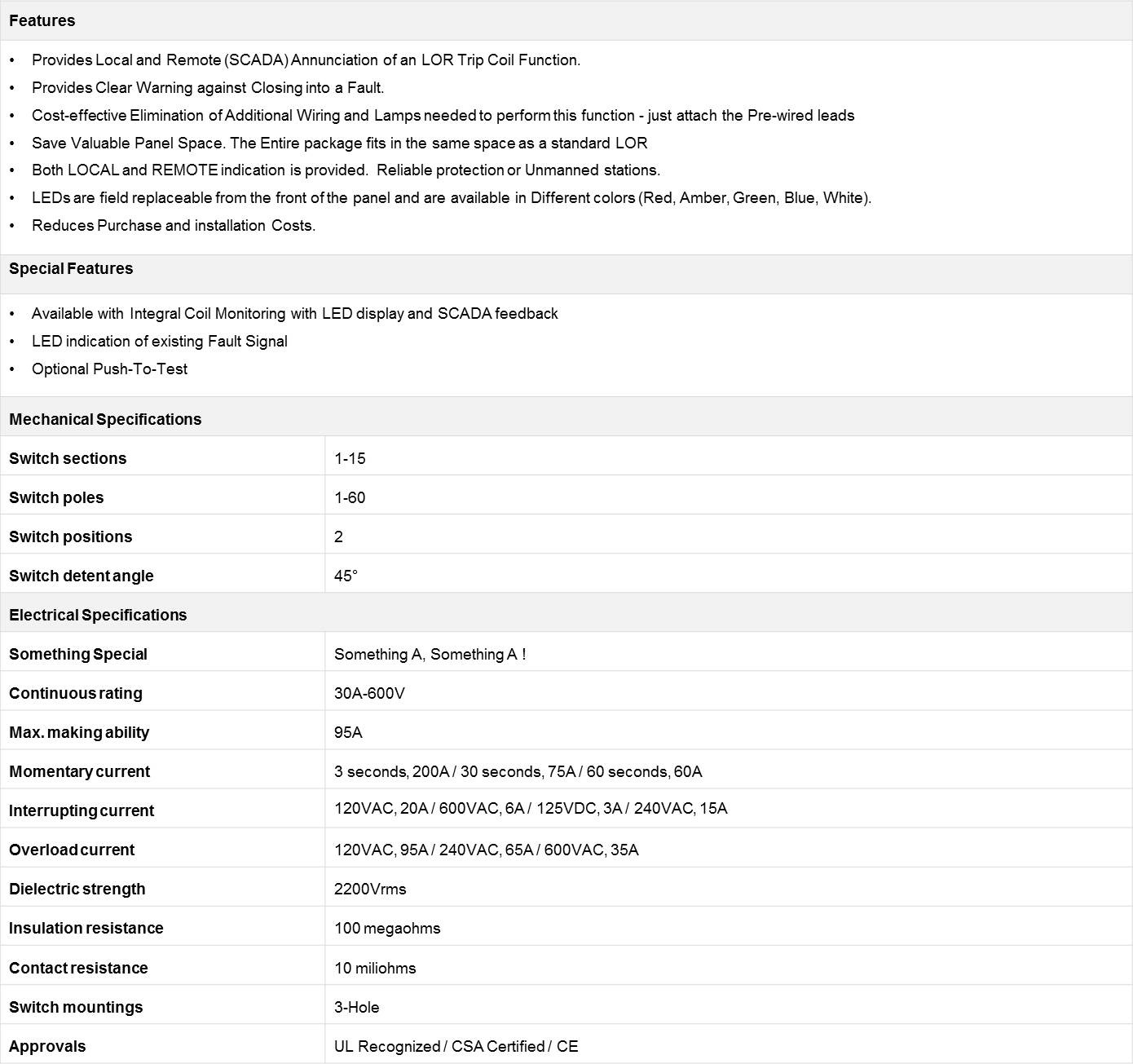
Task: Select the Switch sections row label
Action: (68, 458)
